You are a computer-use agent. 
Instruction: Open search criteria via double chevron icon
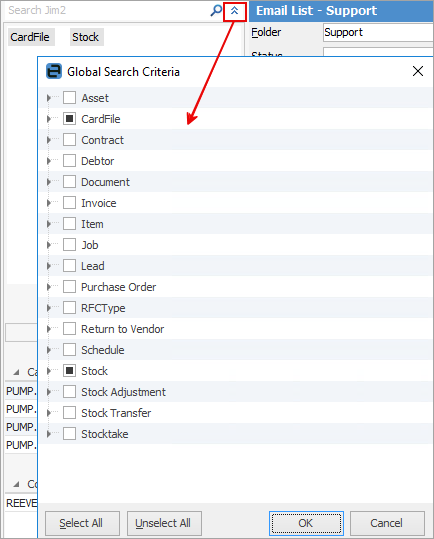pos(235,11)
